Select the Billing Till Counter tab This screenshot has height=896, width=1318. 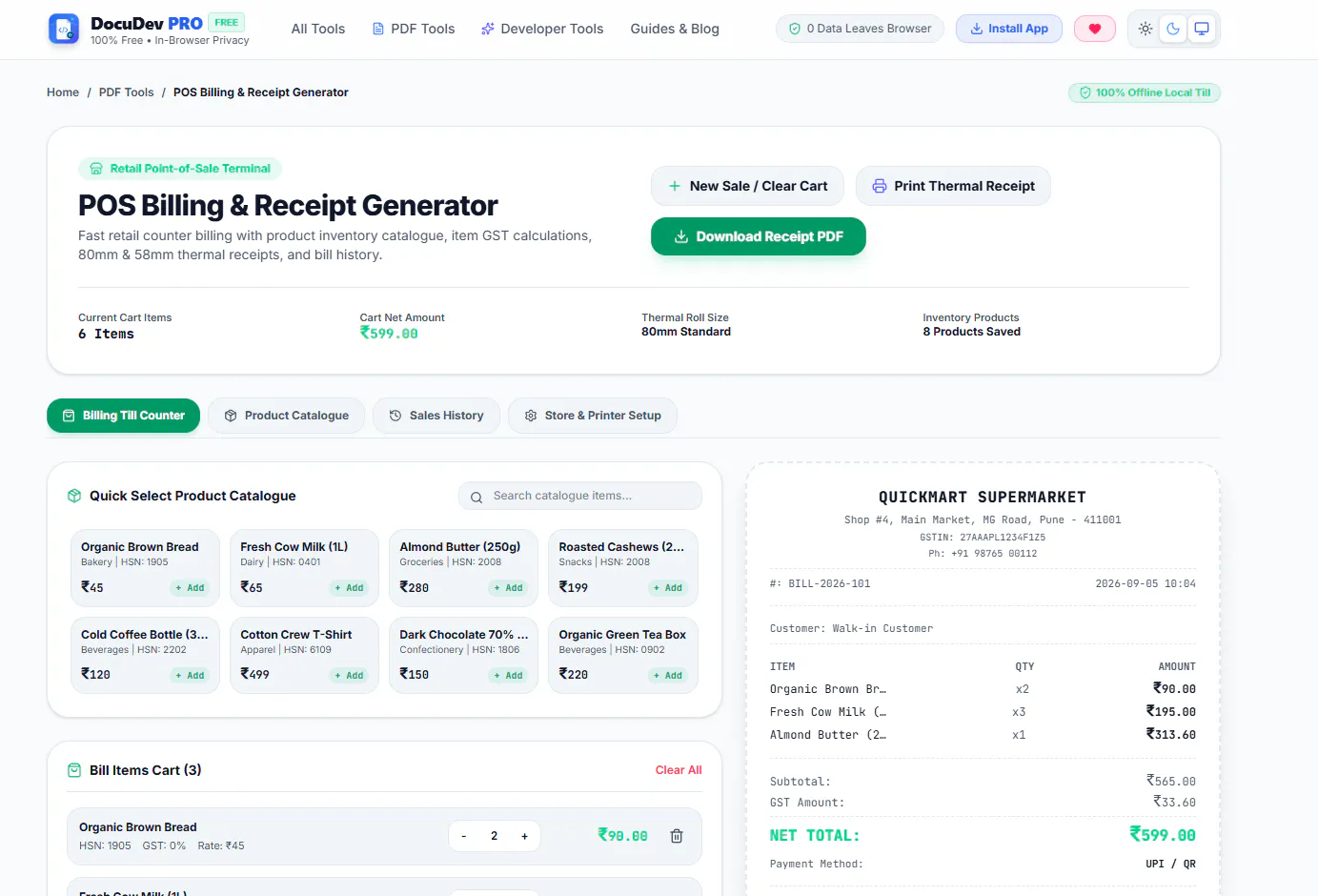(x=123, y=416)
